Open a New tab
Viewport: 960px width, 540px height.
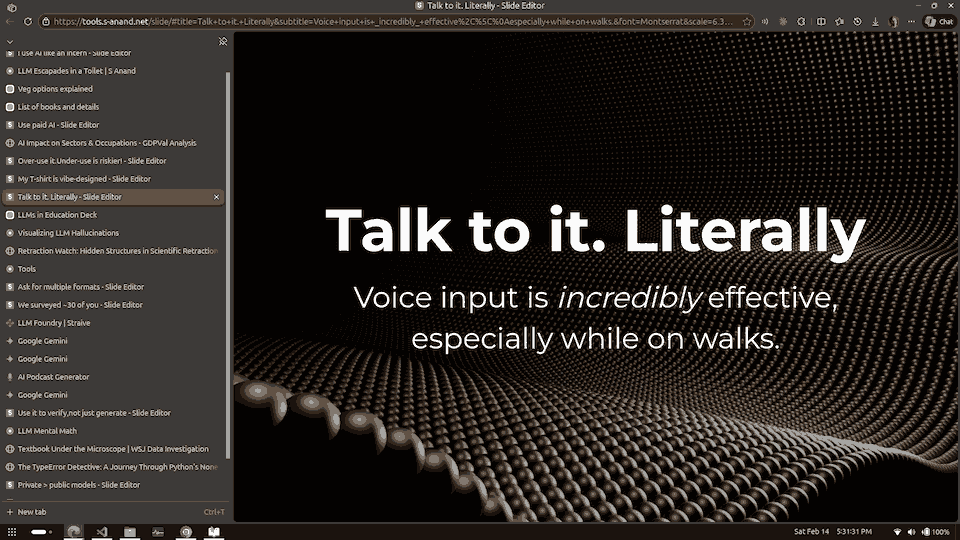(115, 512)
